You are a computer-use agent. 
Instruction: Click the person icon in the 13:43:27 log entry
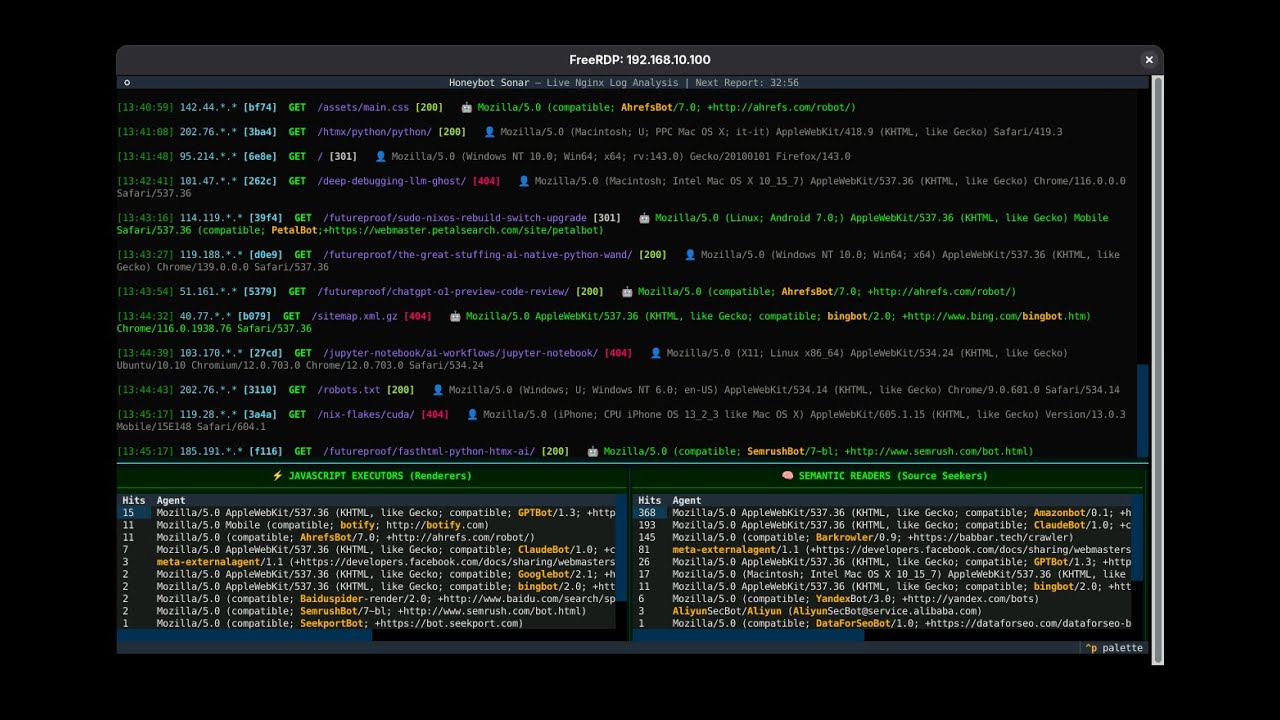690,255
